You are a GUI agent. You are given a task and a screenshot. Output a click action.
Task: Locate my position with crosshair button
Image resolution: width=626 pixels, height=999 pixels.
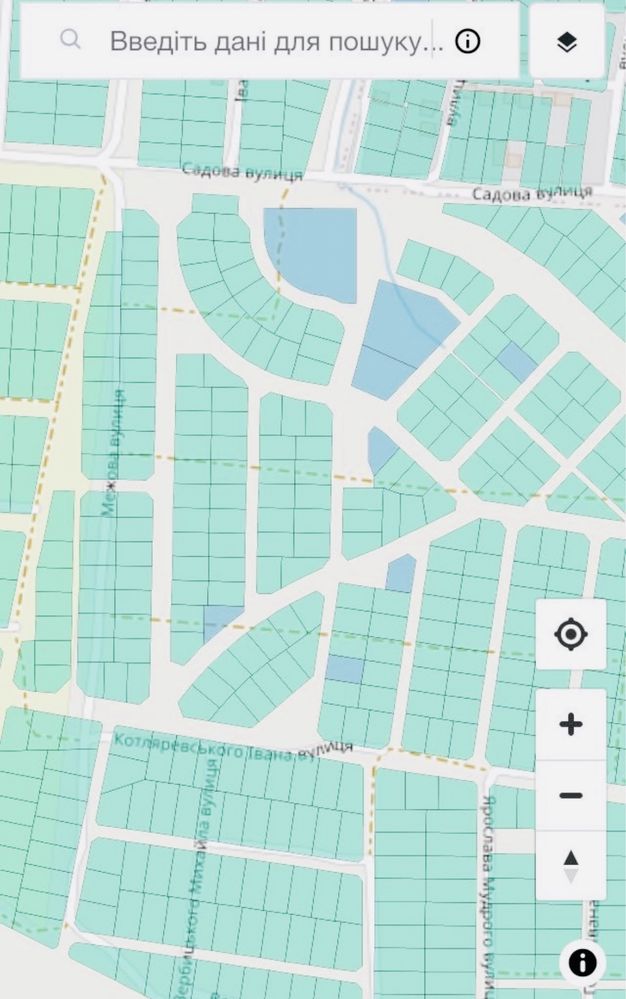571,634
